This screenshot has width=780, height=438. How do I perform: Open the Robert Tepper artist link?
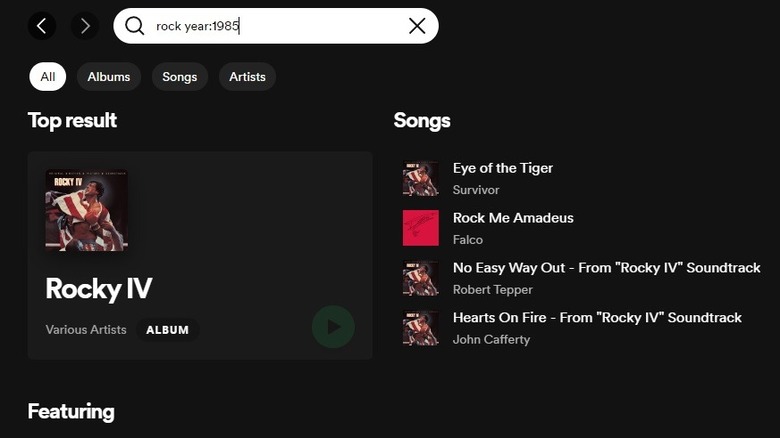[492, 290]
